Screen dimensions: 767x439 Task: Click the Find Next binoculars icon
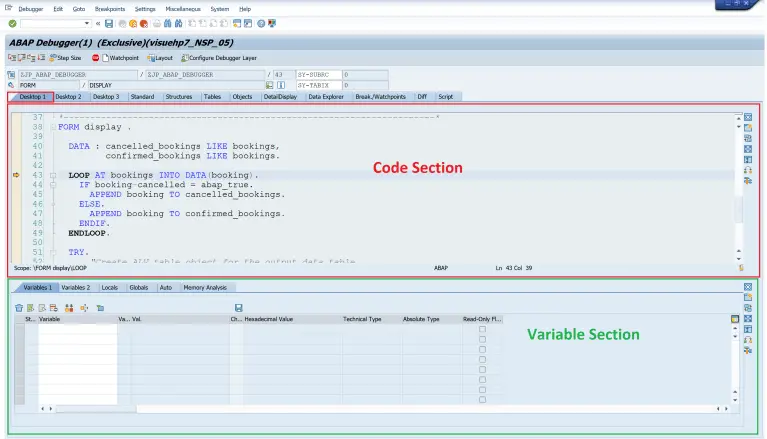(x=179, y=23)
